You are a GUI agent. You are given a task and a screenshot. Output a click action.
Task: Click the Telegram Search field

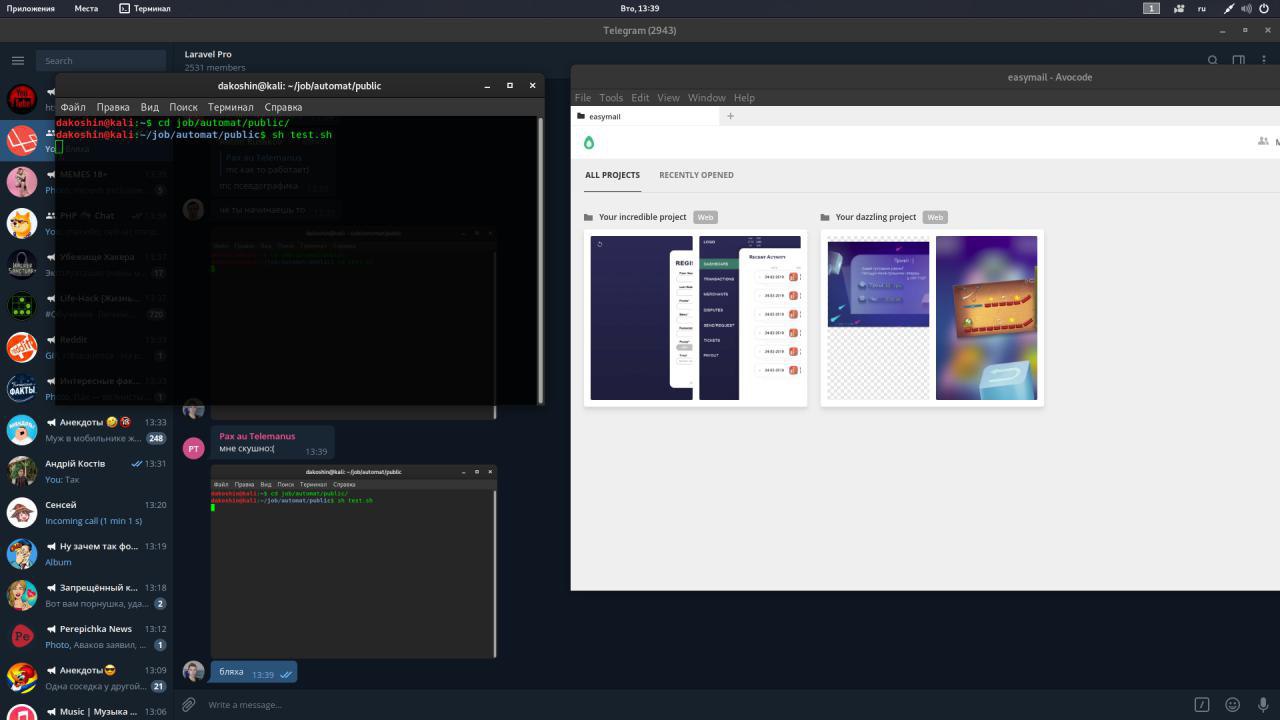(x=101, y=60)
